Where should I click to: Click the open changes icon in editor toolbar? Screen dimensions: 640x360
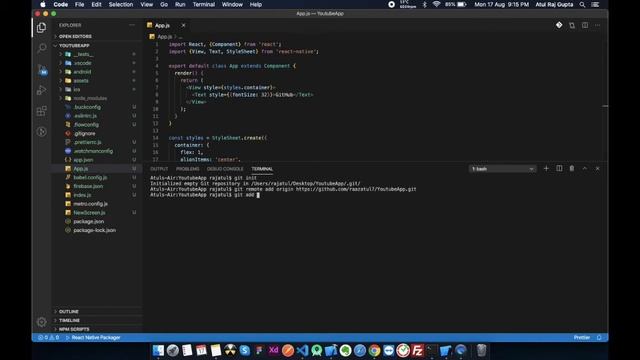click(572, 25)
